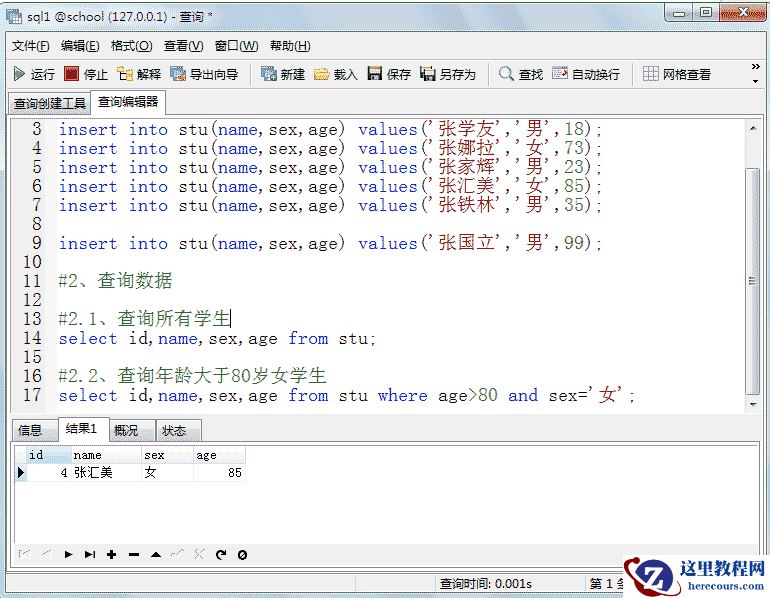Select the 张汇美 name cell
This screenshot has height=598, width=770.
[106, 472]
